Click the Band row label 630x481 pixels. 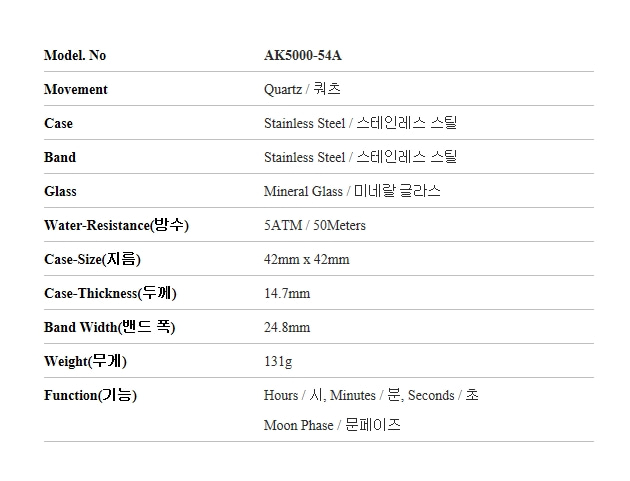tap(60, 157)
